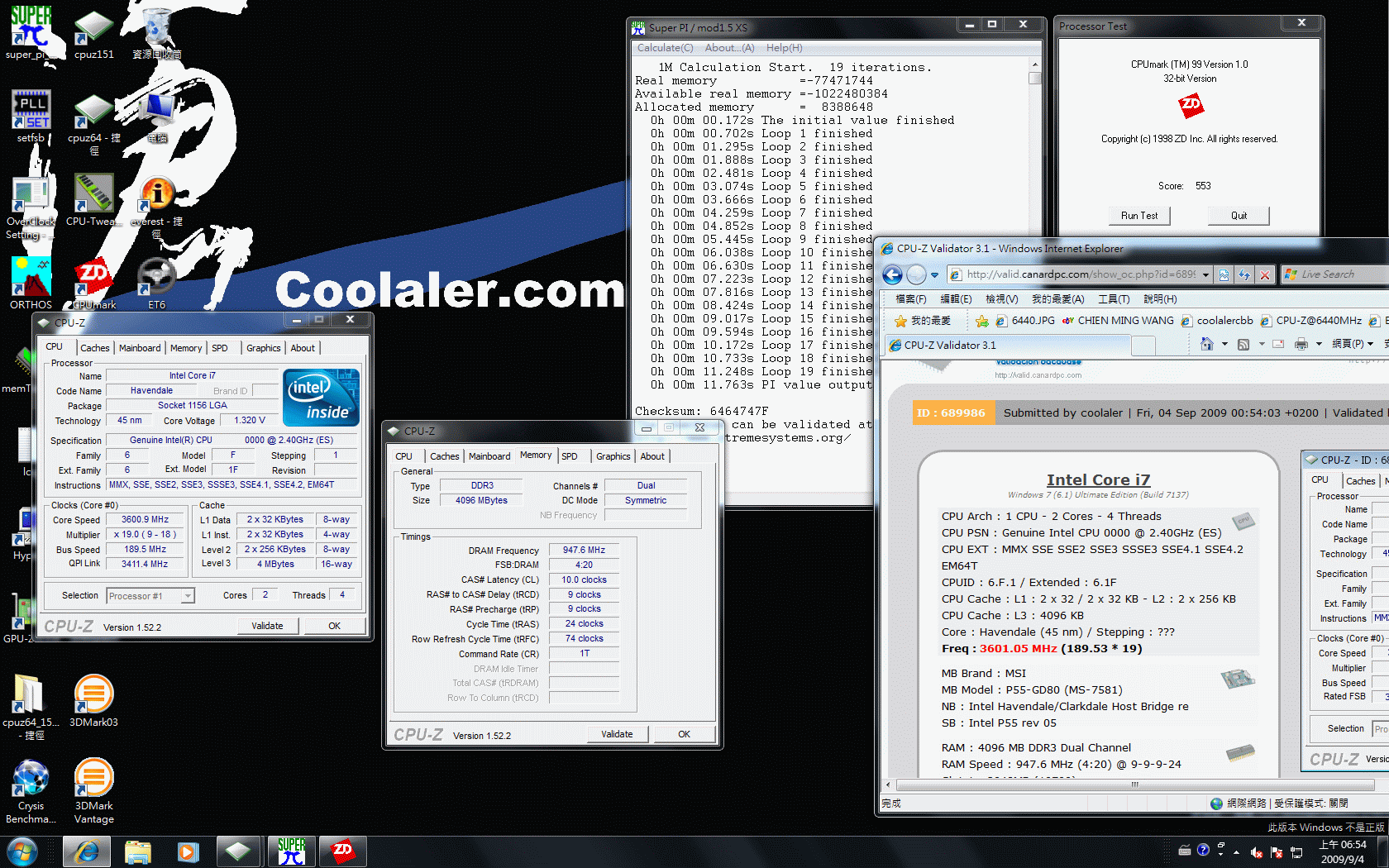Click the 我的最愛 favorites button

pos(923,321)
